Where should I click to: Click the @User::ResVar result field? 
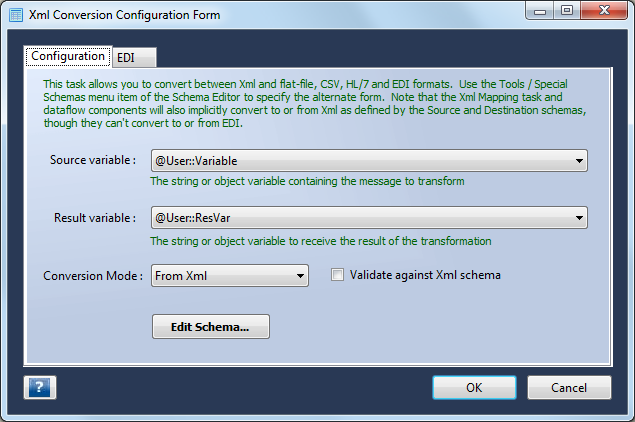click(369, 218)
